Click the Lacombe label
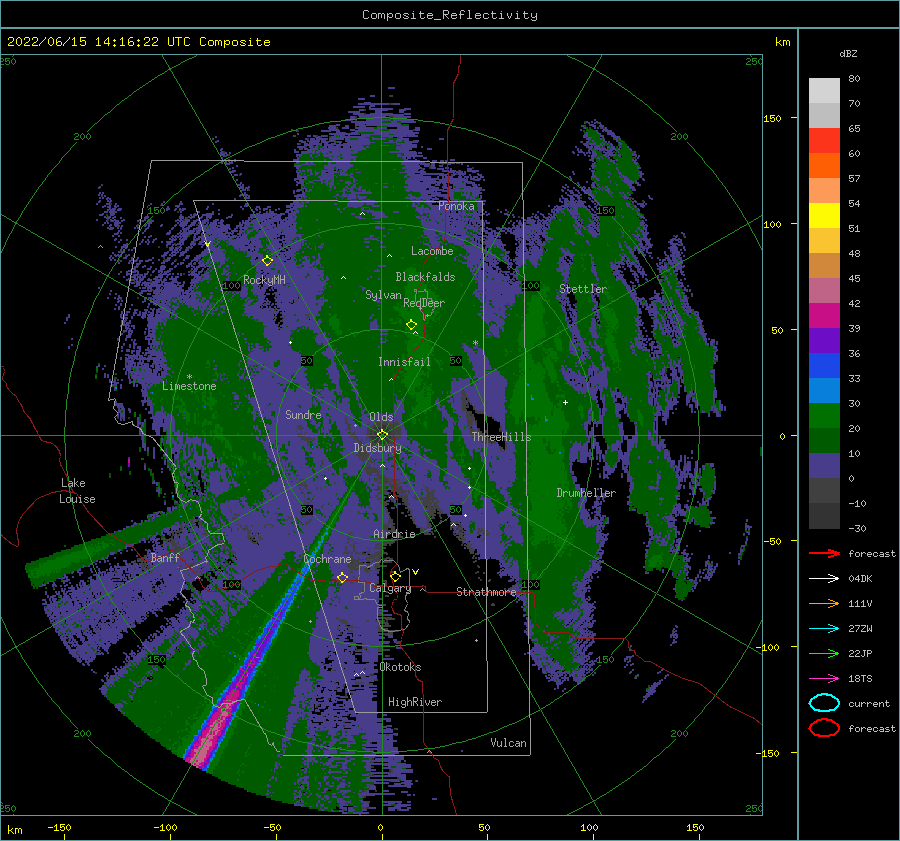The image size is (900, 841). point(432,251)
